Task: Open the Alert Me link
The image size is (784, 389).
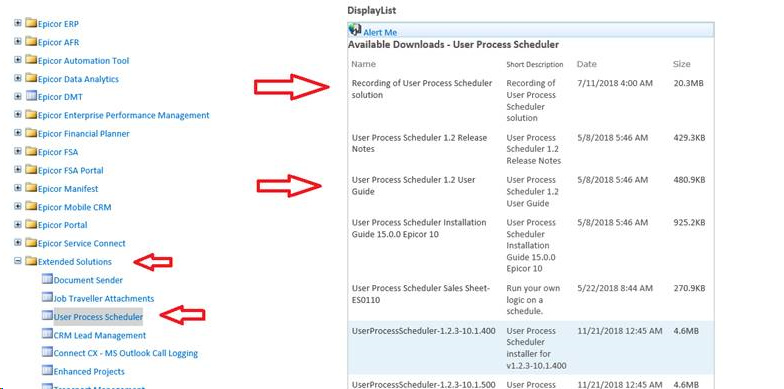Action: pyautogui.click(x=380, y=32)
